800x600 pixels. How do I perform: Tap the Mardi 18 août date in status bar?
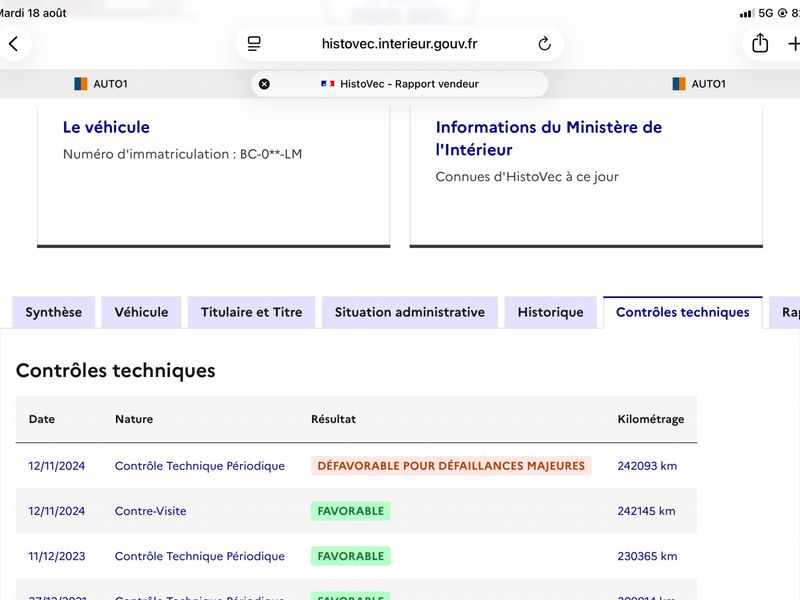click(x=33, y=13)
